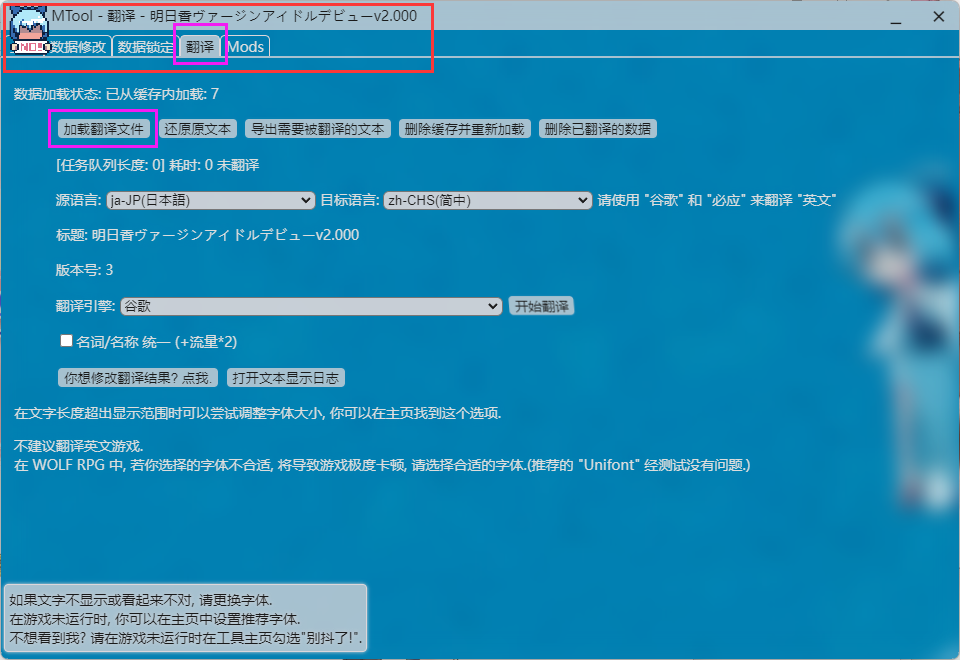Click 还原原文本 to restore original text

pos(197,128)
